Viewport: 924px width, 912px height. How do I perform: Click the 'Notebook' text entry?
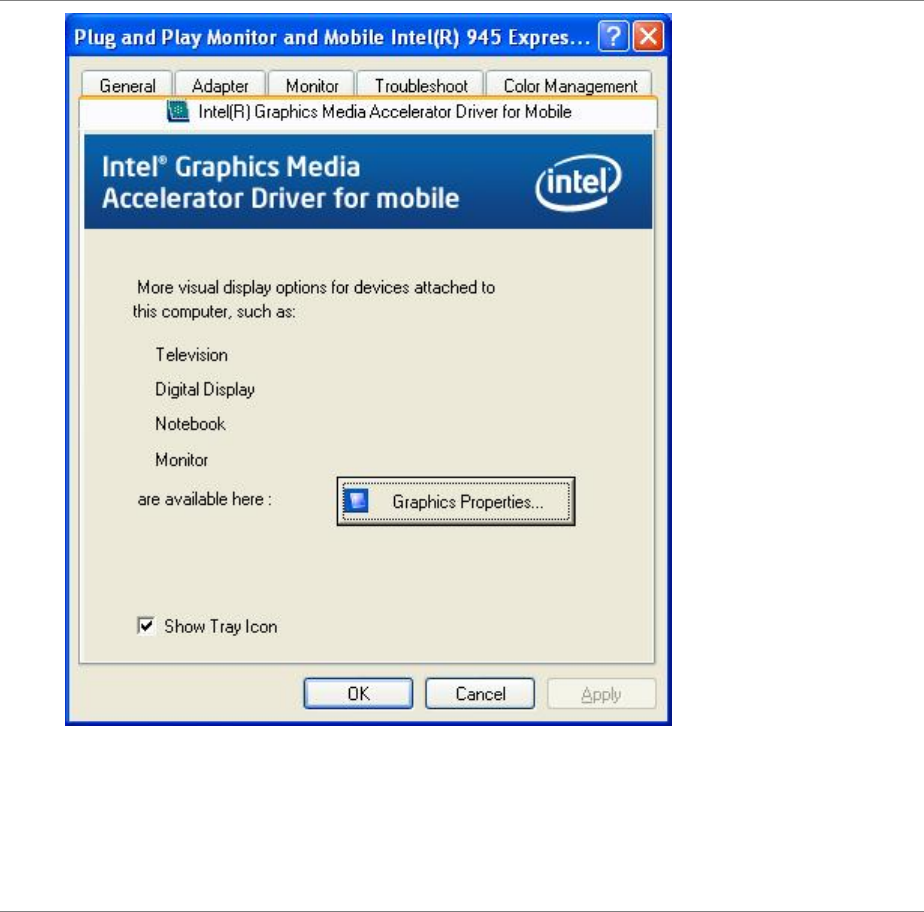pos(190,424)
